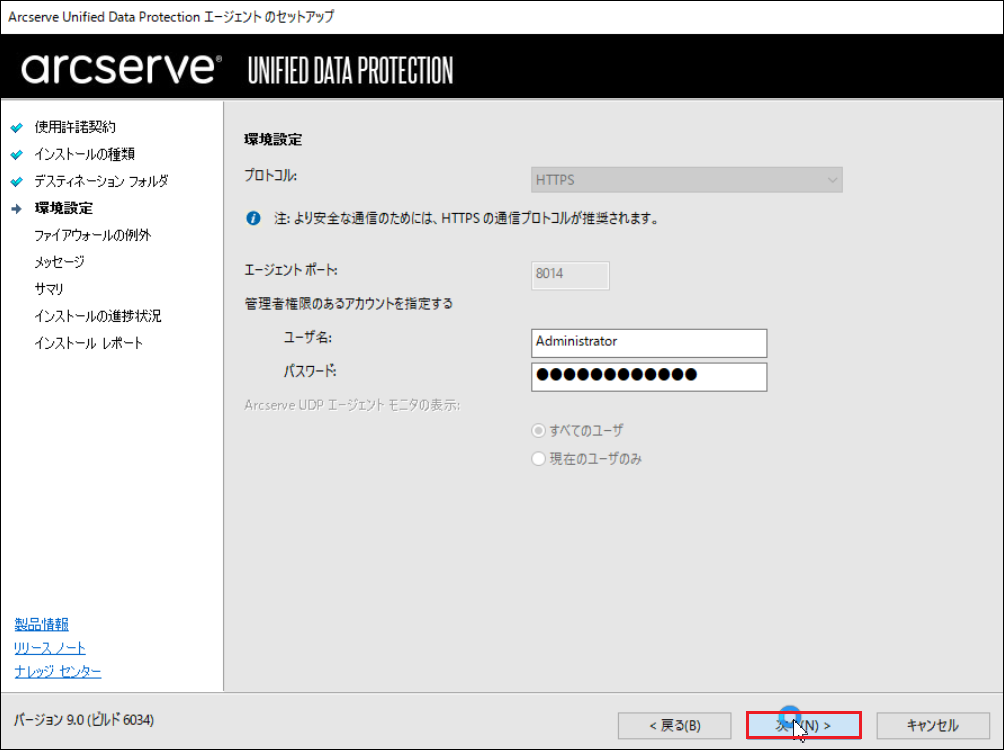Select 使用許諾契約 step in sidebar
This screenshot has height=750, width=1004.
tap(75, 127)
